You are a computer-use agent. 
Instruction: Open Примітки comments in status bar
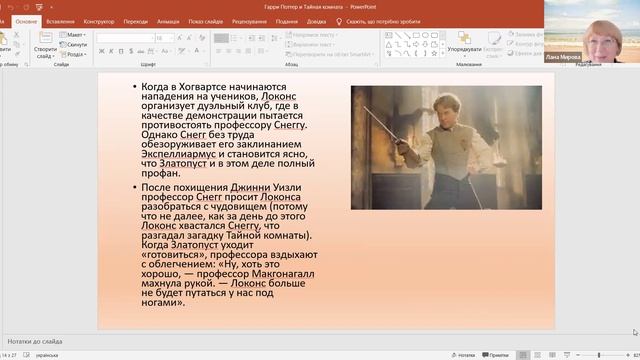496,355
